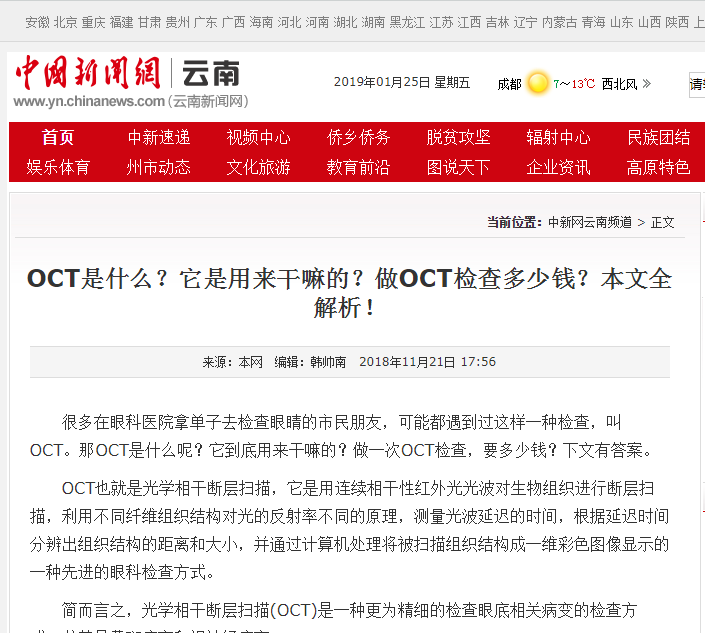
Task: Open the 娱乐体育 menu item
Action: (58, 167)
